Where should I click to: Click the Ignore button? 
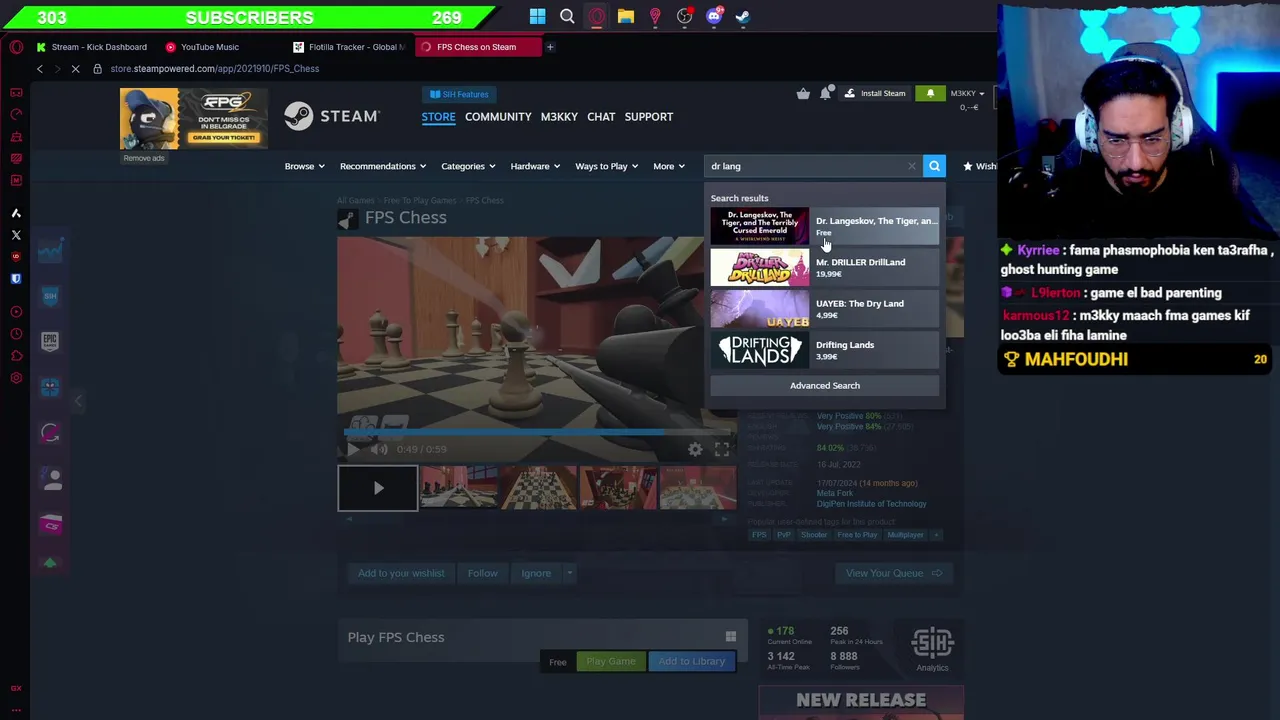click(x=536, y=573)
